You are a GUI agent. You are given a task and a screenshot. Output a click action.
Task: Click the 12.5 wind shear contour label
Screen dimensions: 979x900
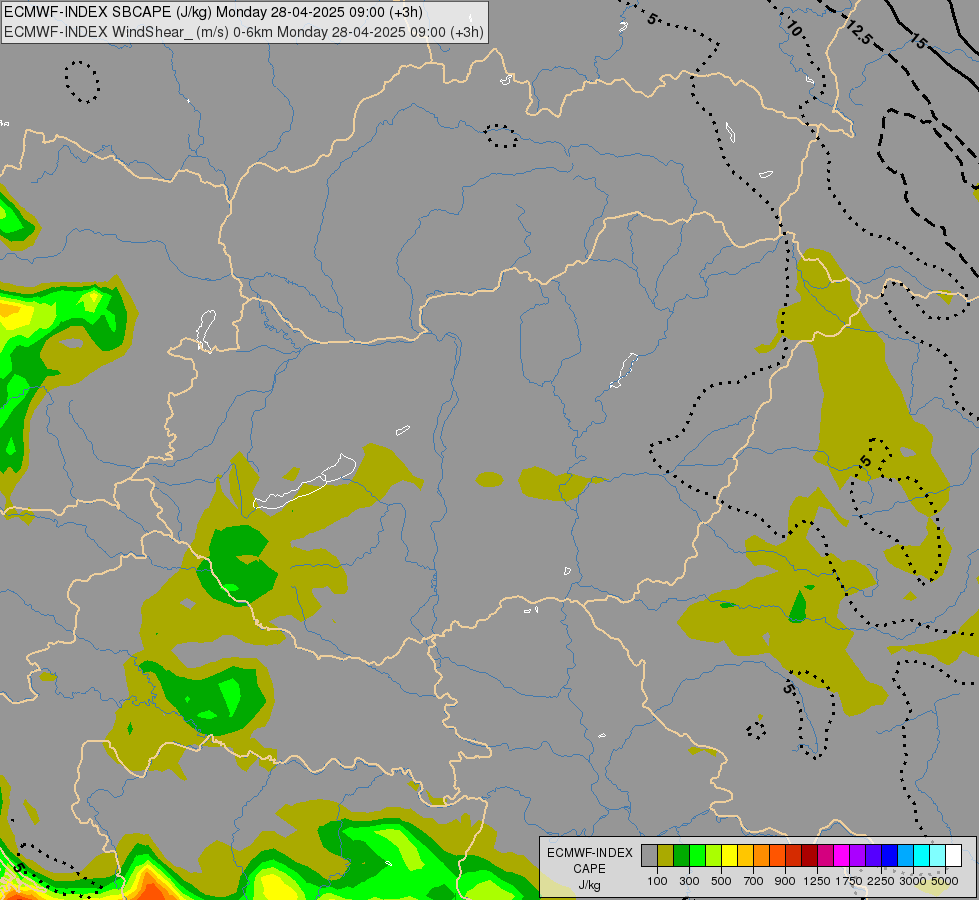(859, 32)
